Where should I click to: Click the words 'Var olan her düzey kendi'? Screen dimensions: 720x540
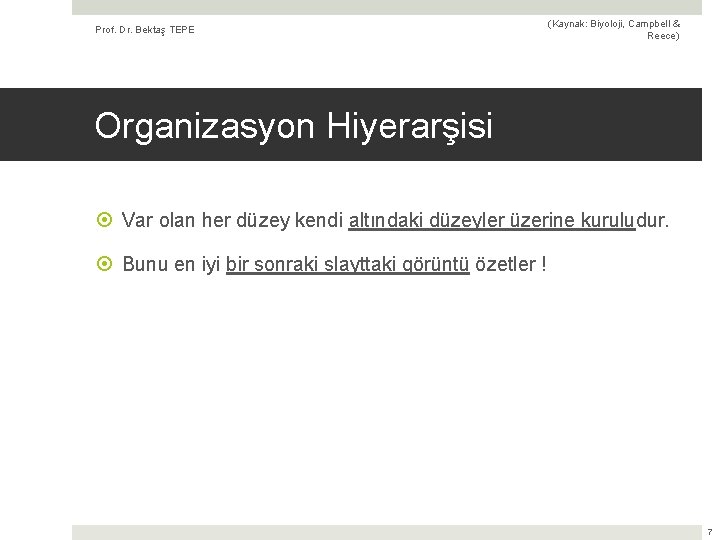click(232, 220)
